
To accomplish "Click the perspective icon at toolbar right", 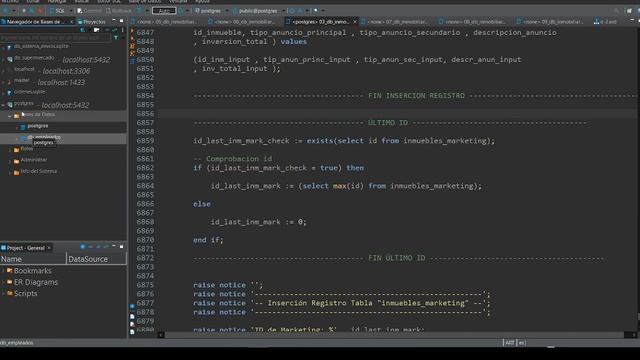I will (x=629, y=11).
